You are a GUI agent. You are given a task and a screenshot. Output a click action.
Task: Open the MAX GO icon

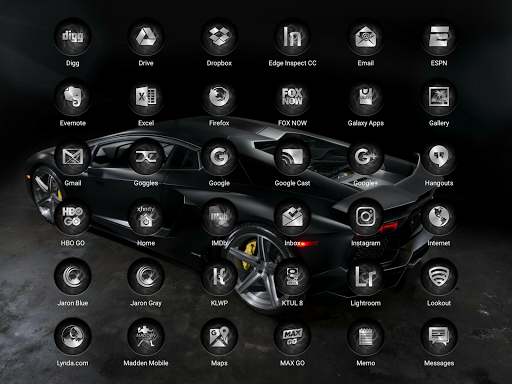(292, 337)
